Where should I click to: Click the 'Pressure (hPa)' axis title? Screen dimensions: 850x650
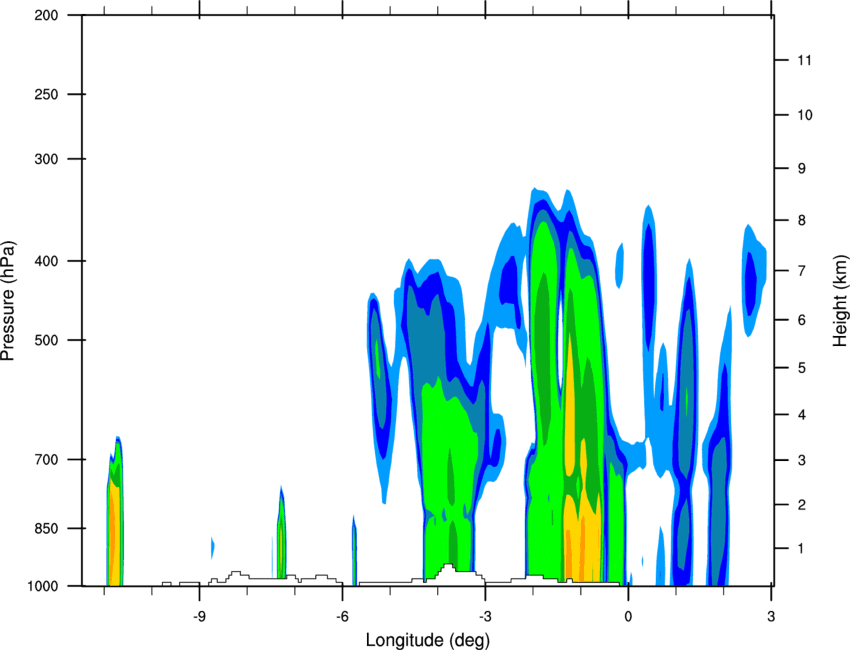click(x=8, y=301)
